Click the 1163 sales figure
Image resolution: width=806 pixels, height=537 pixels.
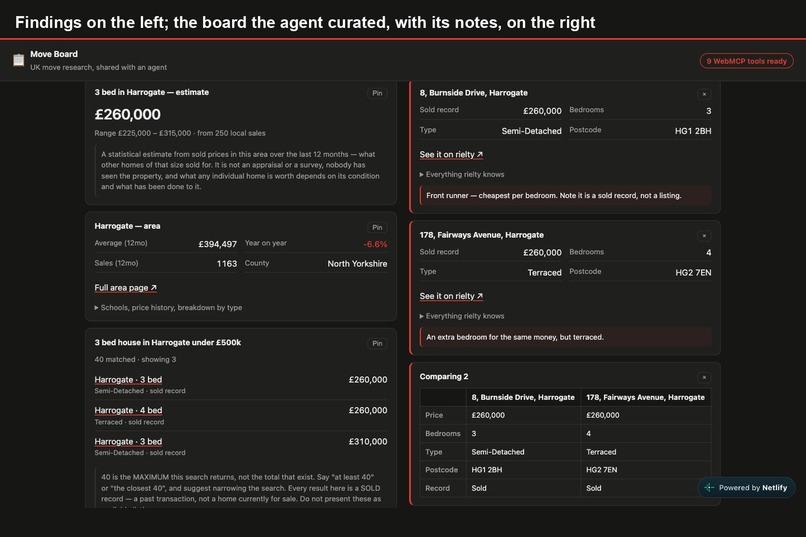pyautogui.click(x=227, y=264)
